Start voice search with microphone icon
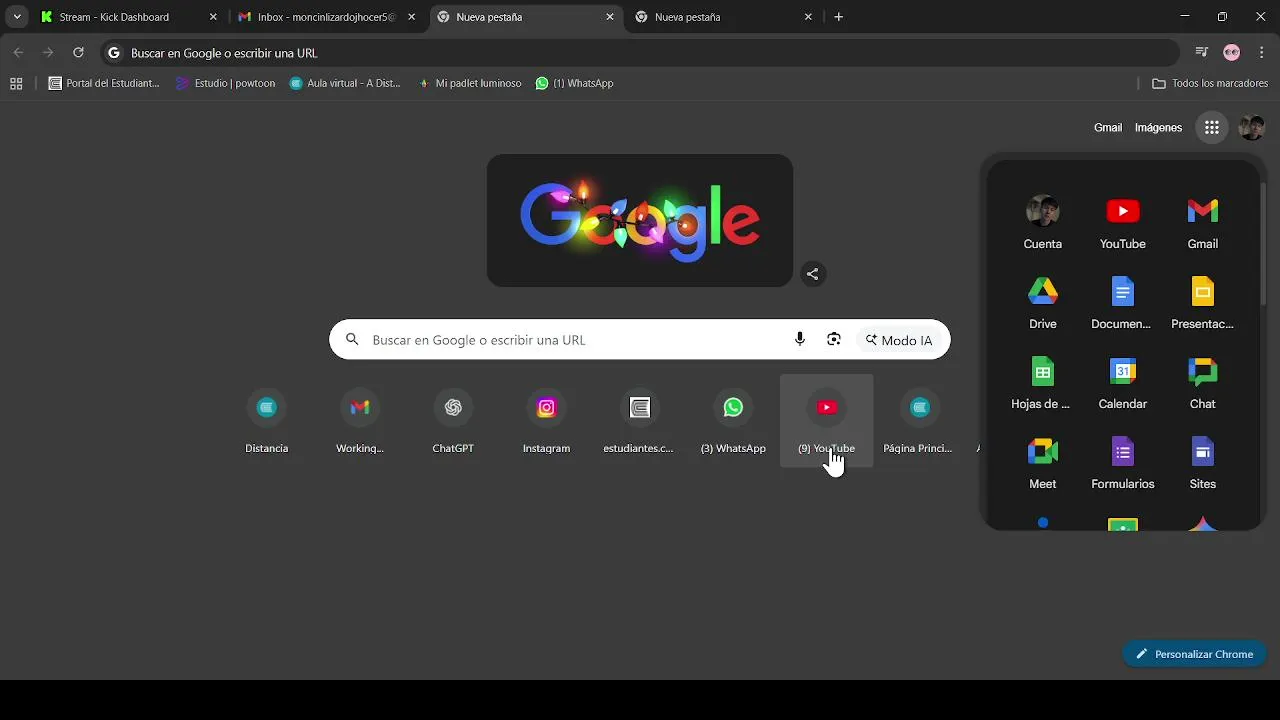This screenshot has width=1280, height=720. [799, 340]
